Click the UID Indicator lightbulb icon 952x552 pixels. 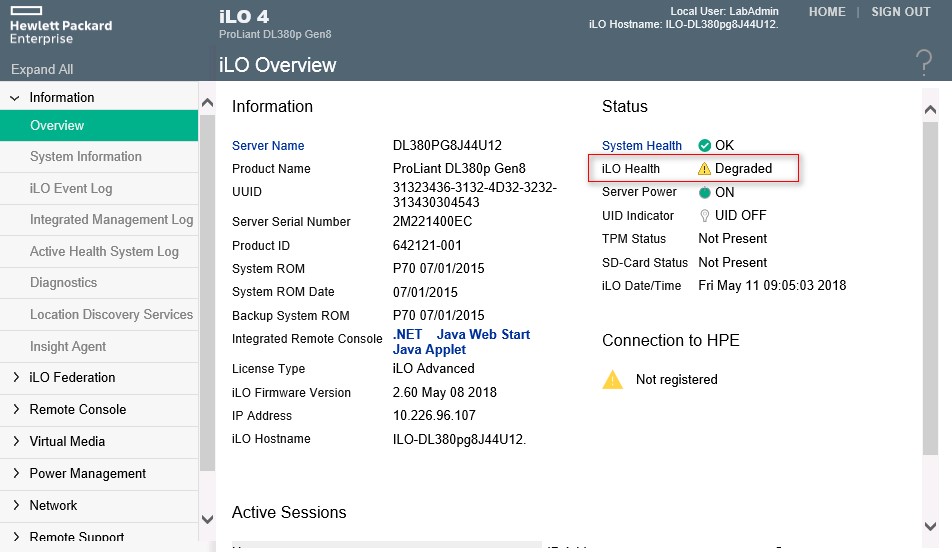click(704, 215)
